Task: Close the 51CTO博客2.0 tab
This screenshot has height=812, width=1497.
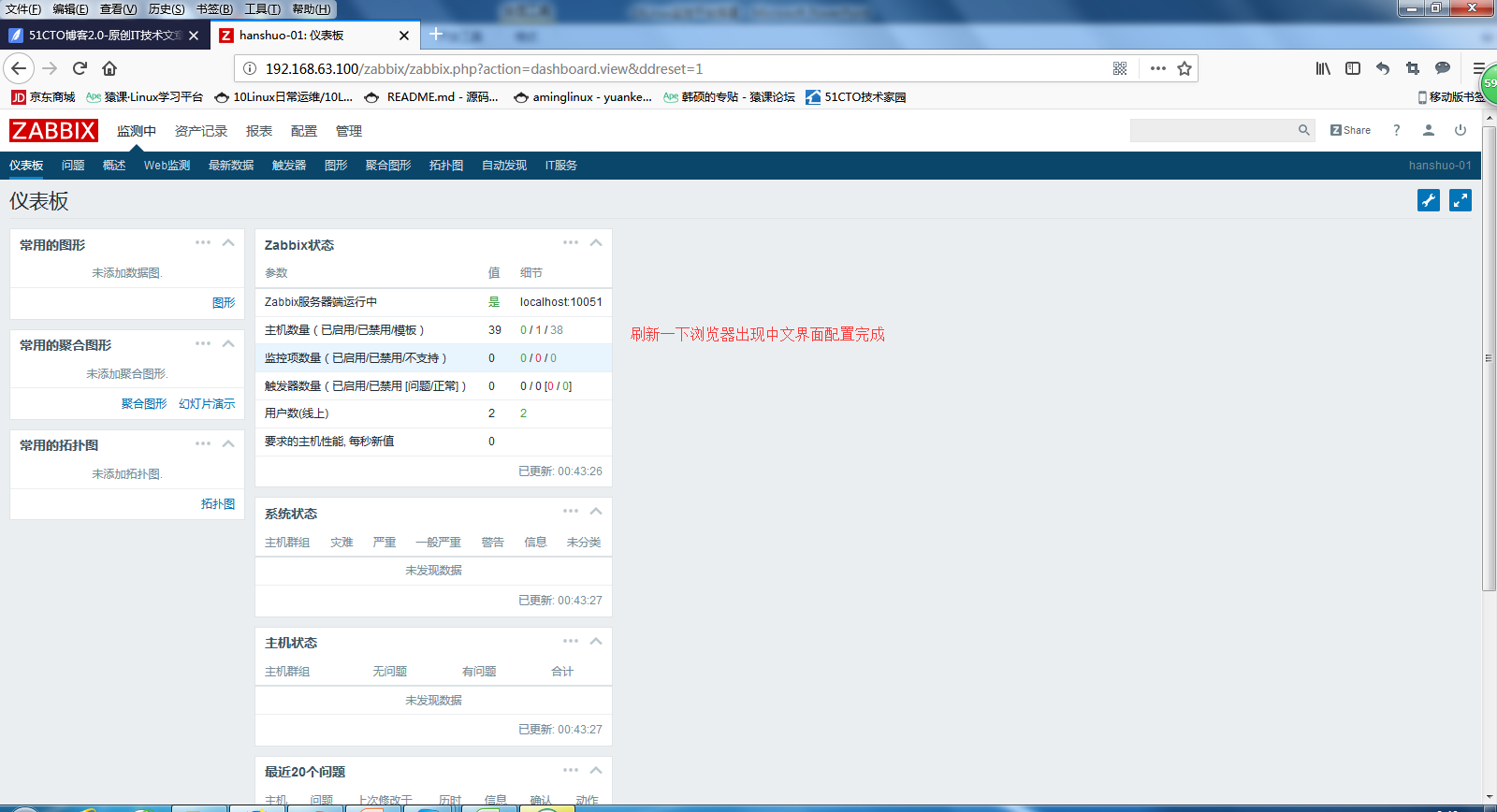Action: [x=194, y=36]
